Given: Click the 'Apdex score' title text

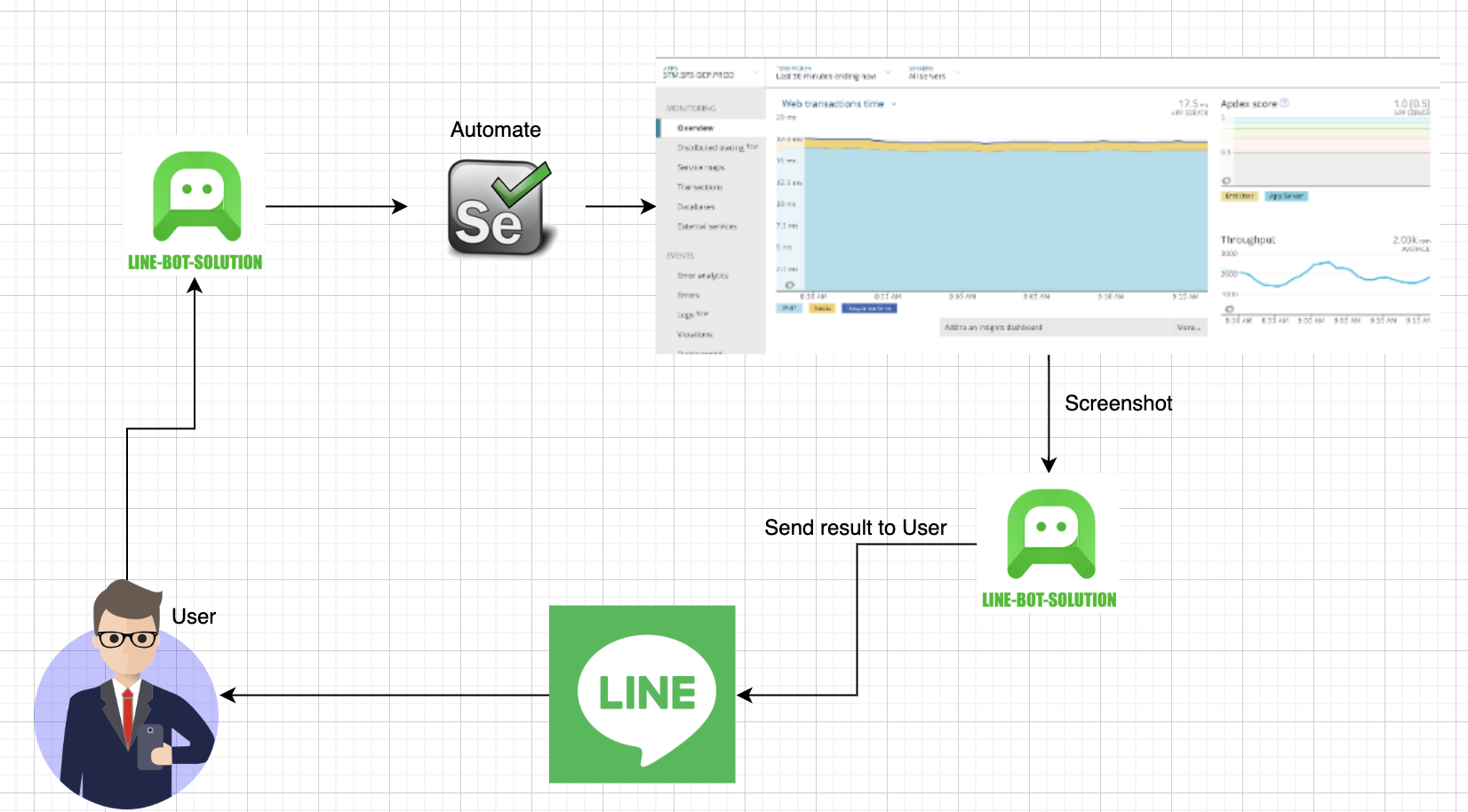Looking at the screenshot, I should pyautogui.click(x=1249, y=104).
